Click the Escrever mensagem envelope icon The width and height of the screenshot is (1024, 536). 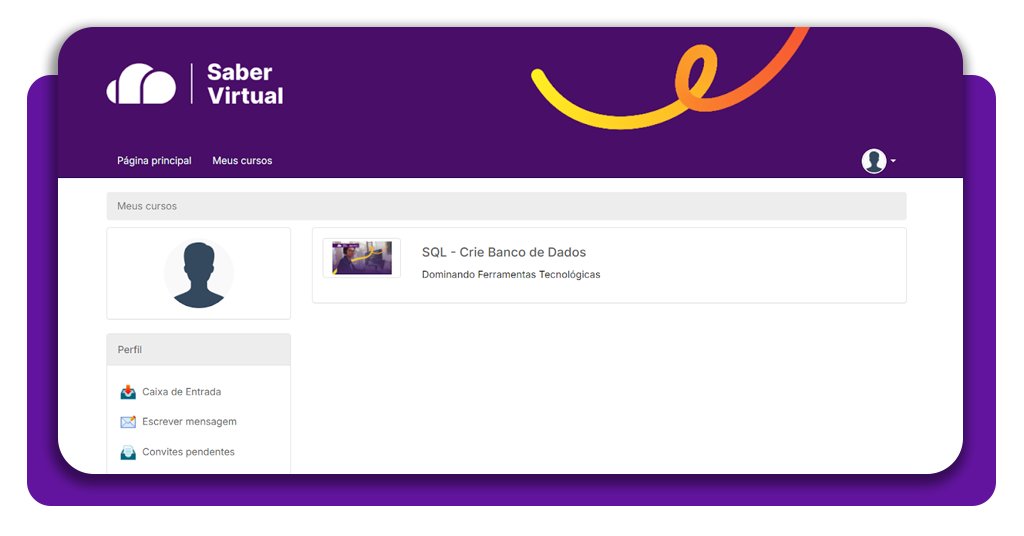(128, 422)
